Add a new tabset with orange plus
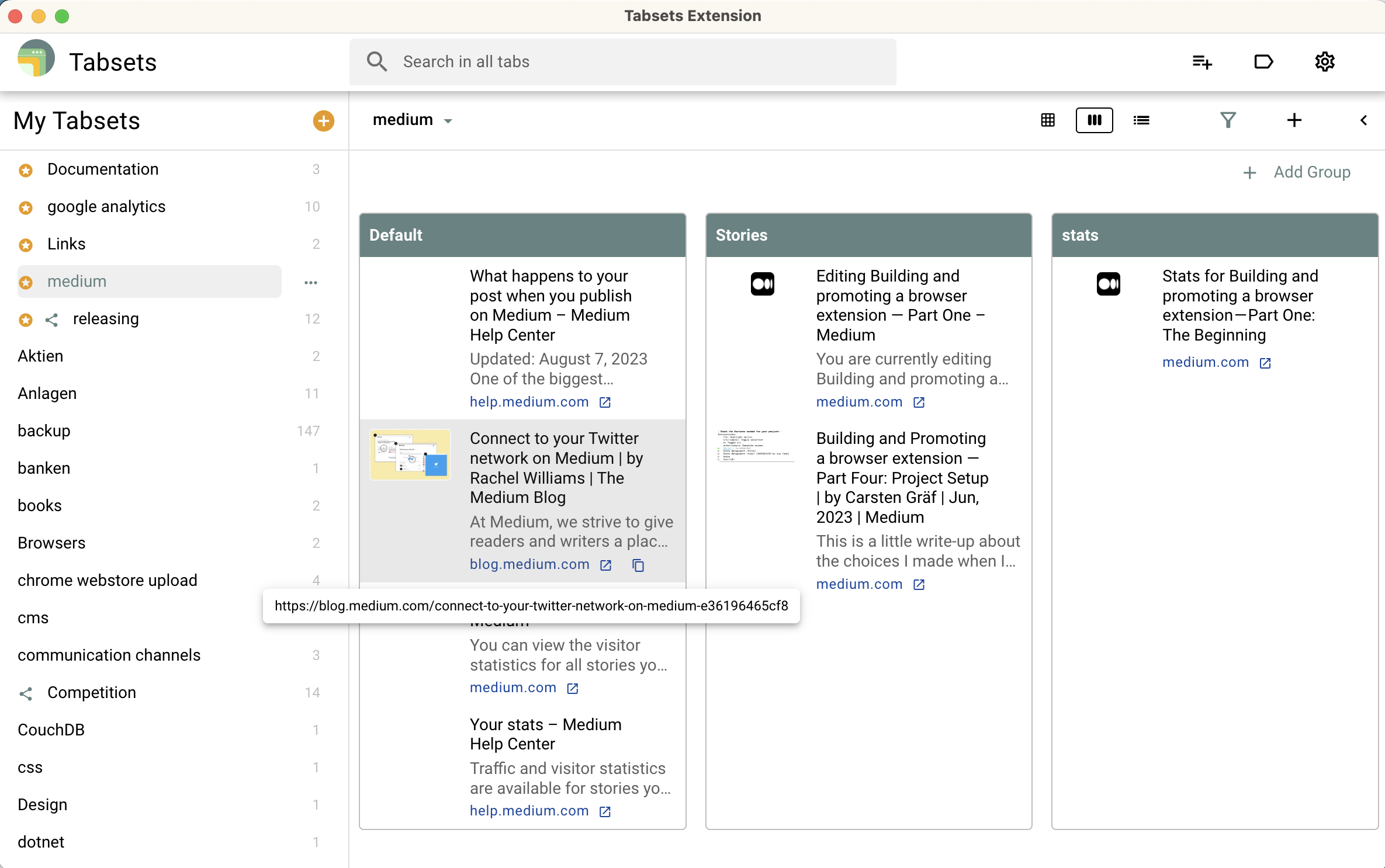Image resolution: width=1385 pixels, height=868 pixels. [324, 121]
